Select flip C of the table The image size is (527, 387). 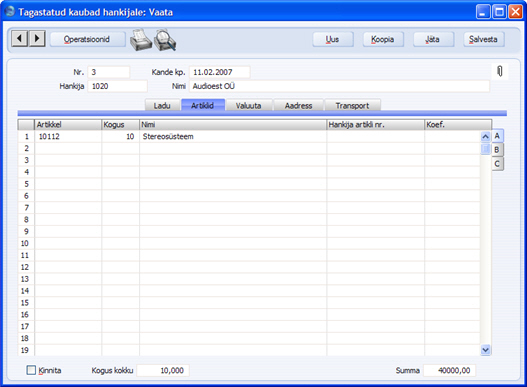(x=497, y=164)
